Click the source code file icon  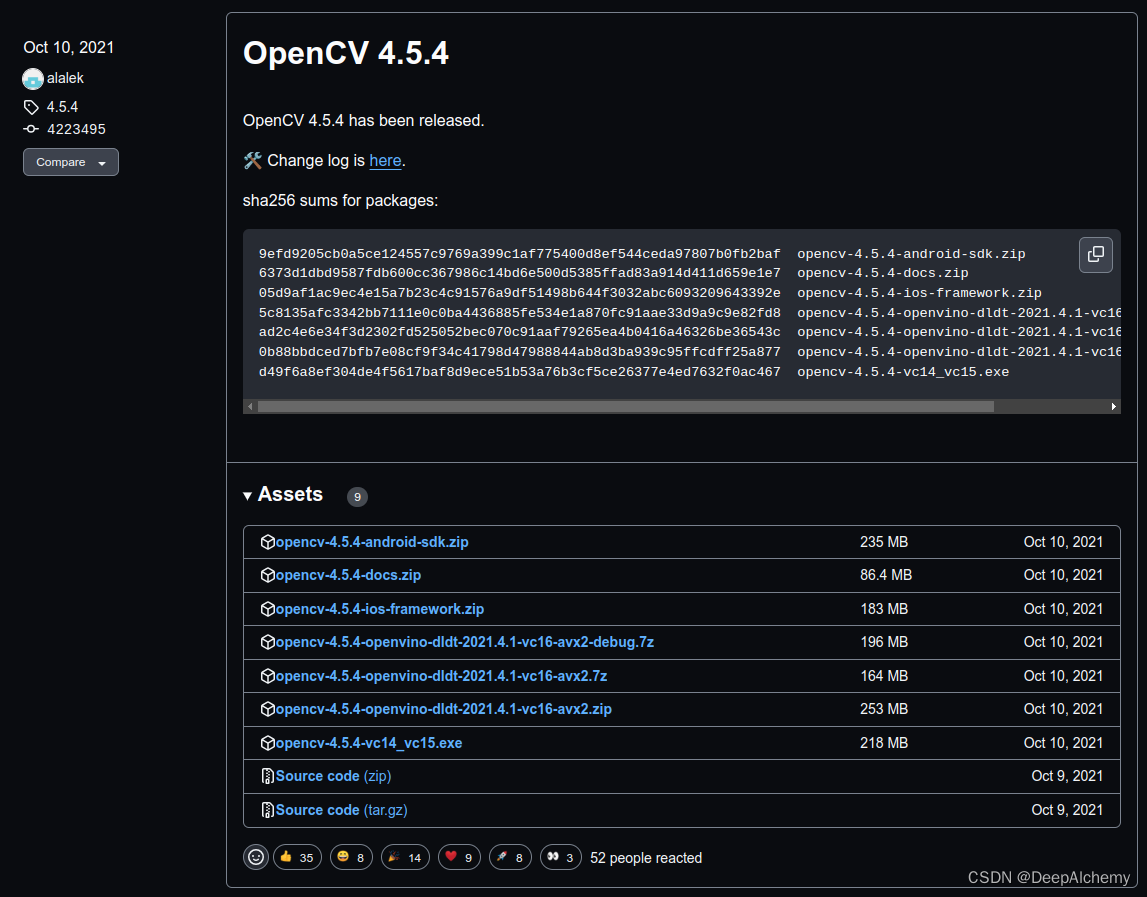pos(267,776)
